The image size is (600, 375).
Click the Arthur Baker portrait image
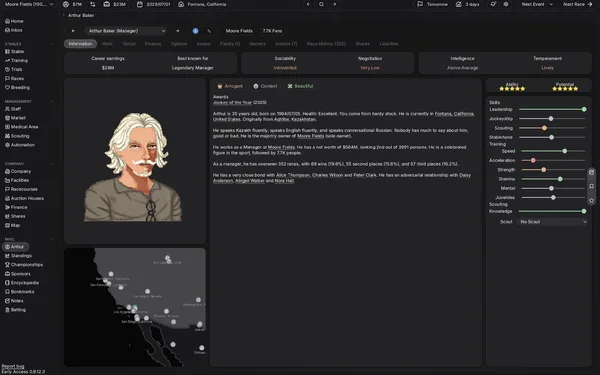134,166
